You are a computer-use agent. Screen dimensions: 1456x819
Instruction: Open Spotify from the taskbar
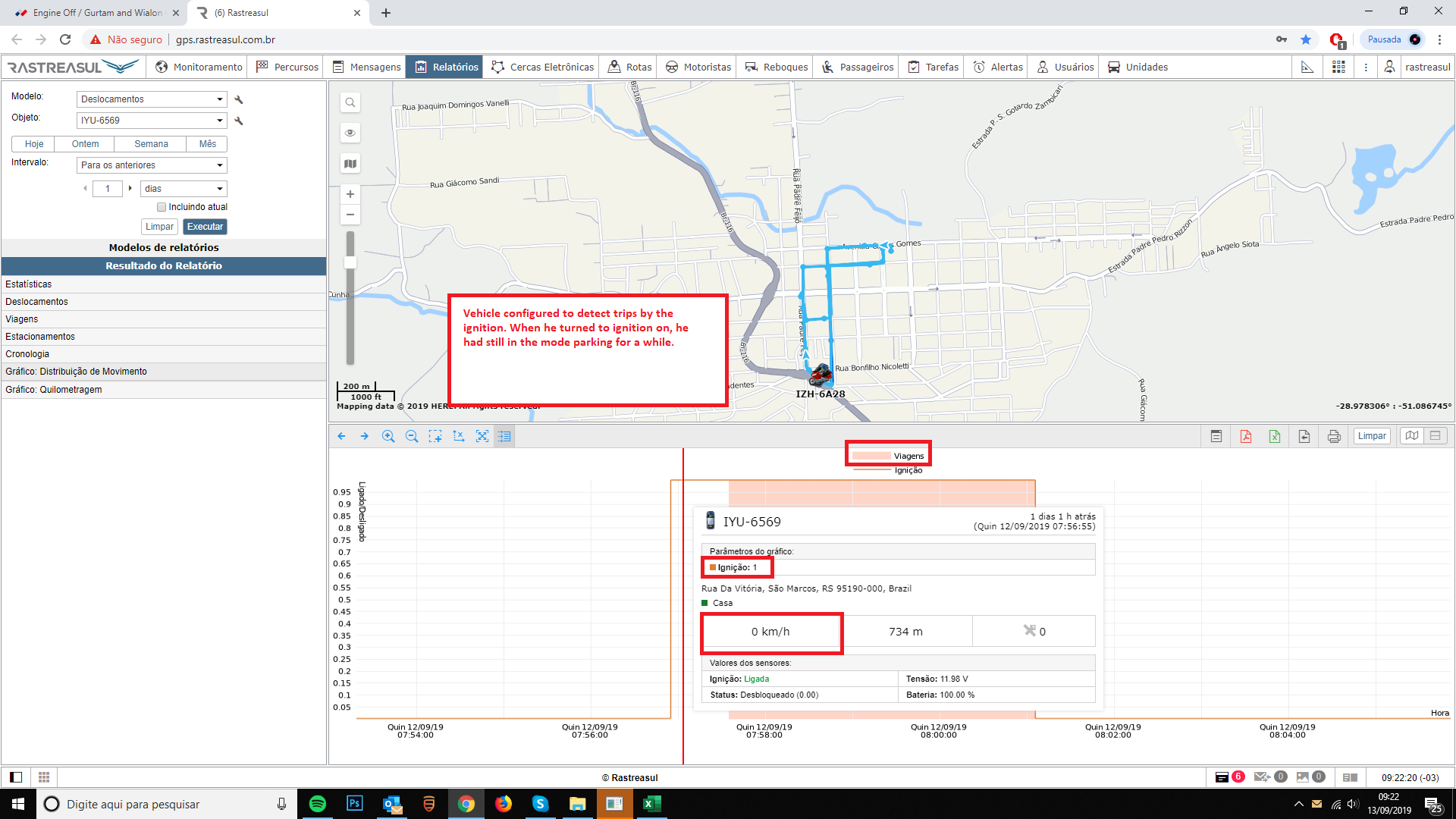[x=318, y=804]
